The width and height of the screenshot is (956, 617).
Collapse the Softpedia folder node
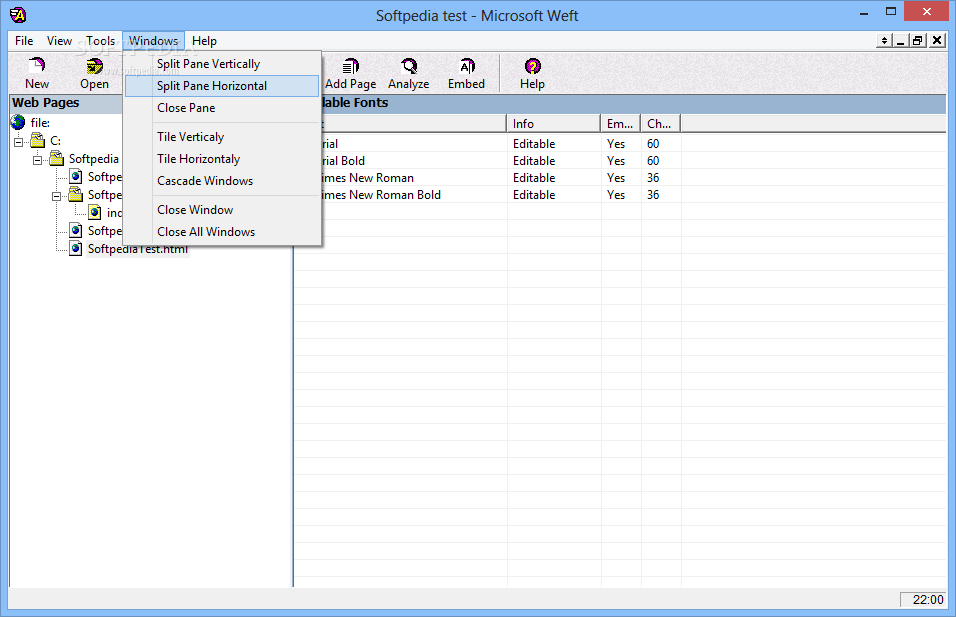pyautogui.click(x=38, y=160)
